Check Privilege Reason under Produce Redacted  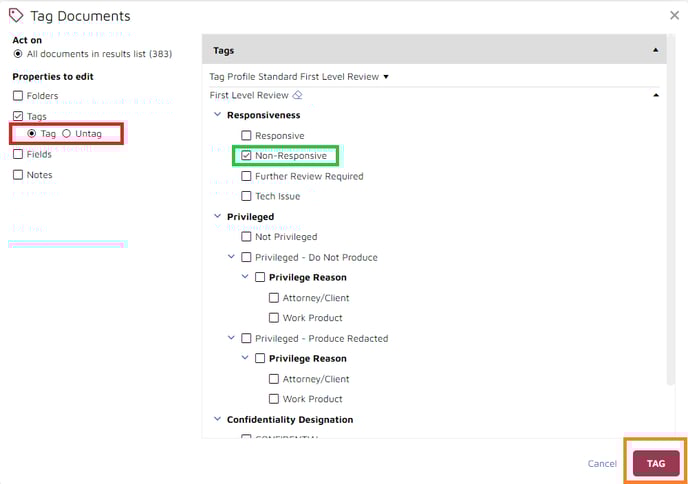click(260, 359)
